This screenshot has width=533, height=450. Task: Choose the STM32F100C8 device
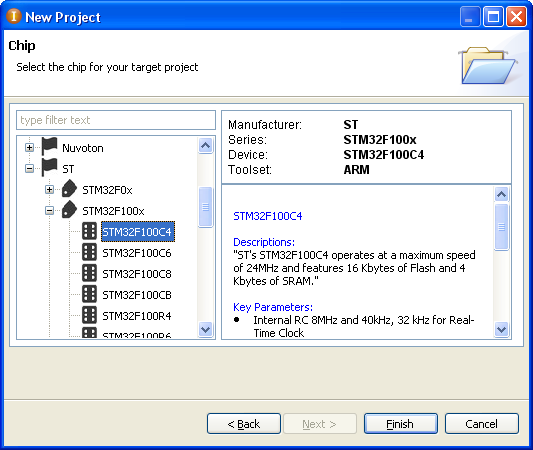click(137, 274)
